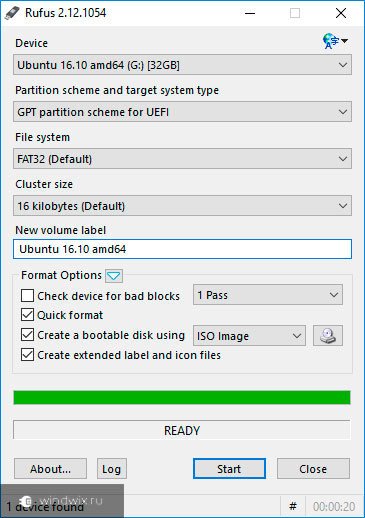Click the About... button
The height and width of the screenshot is (518, 365).
pos(50,469)
